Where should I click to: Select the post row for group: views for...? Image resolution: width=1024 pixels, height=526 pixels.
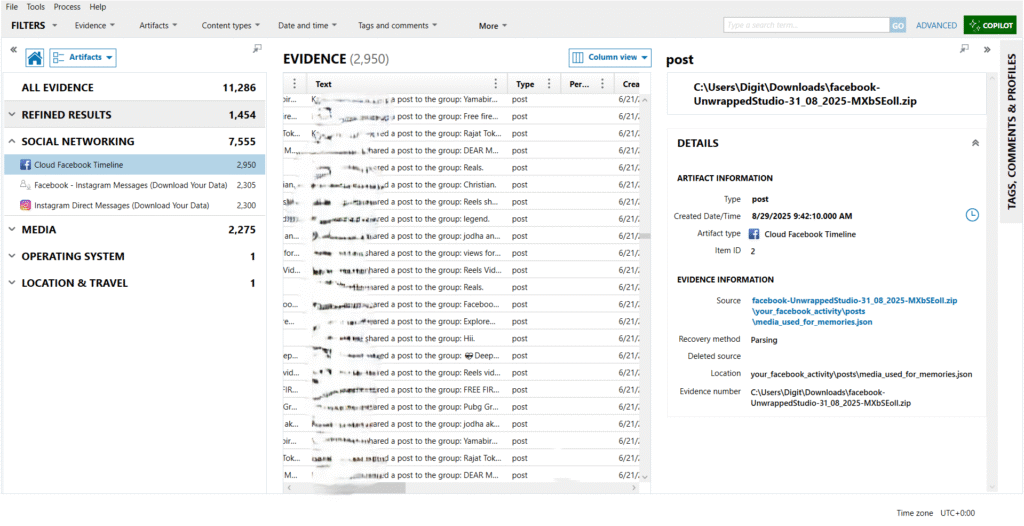pyautogui.click(x=461, y=253)
